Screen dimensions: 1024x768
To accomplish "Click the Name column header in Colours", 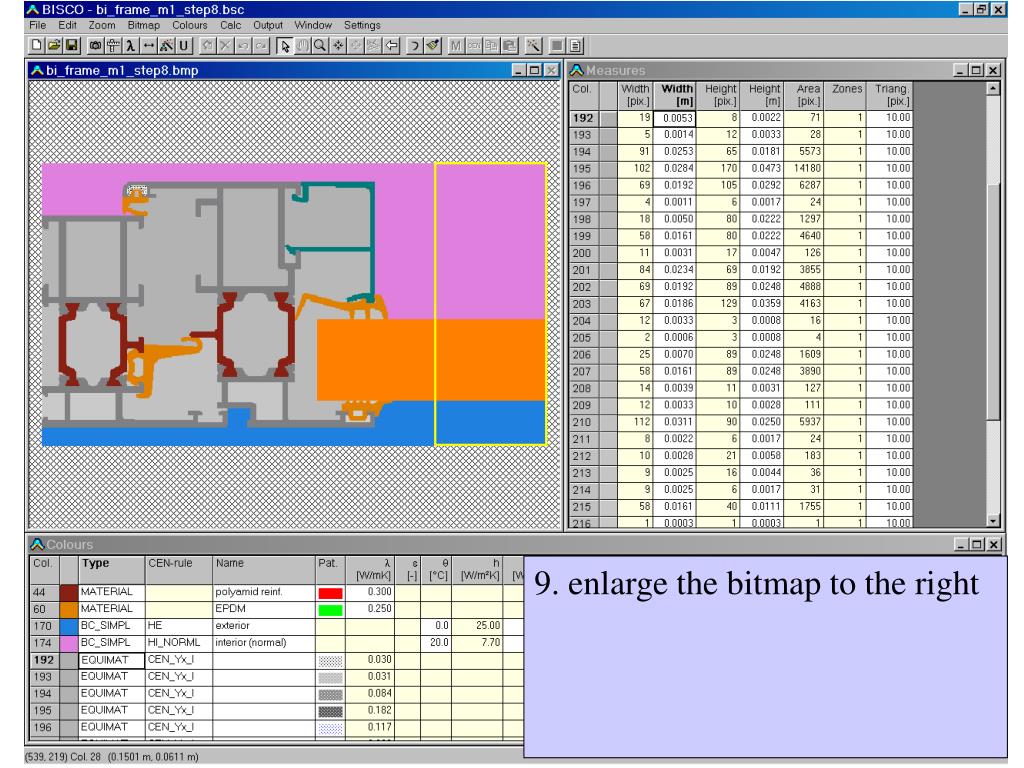I will click(264, 570).
